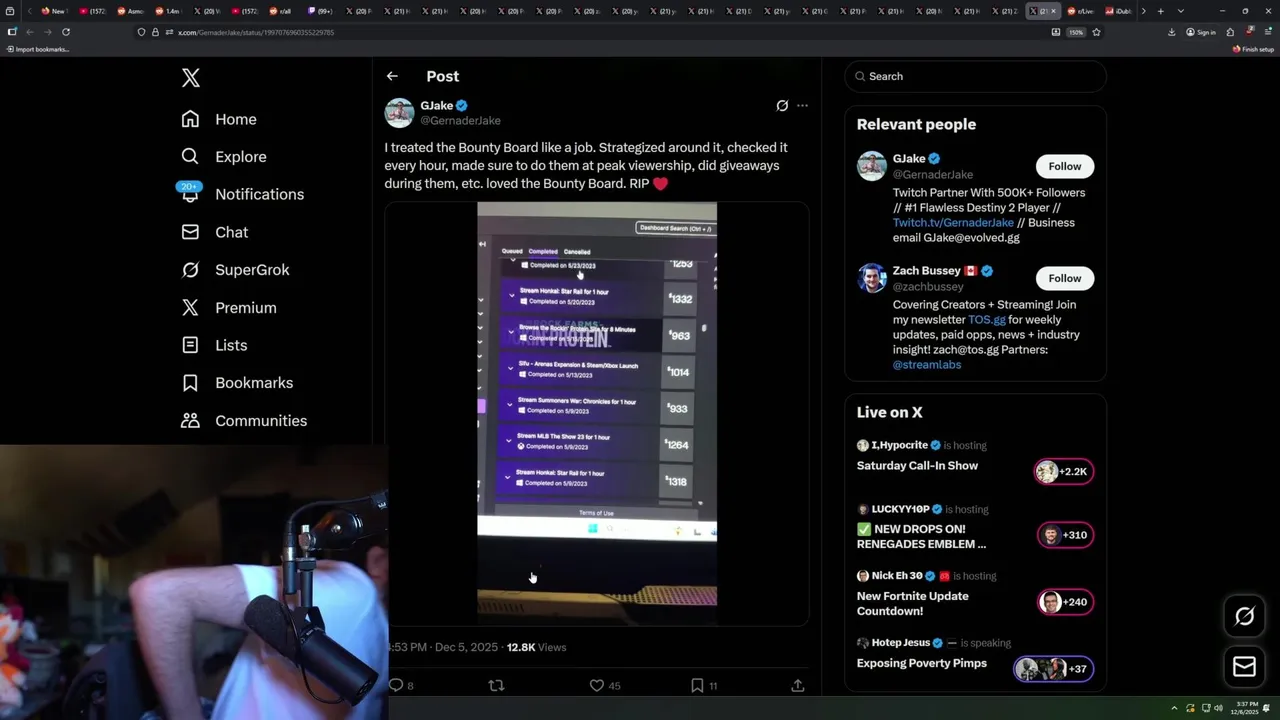Image resolution: width=1280 pixels, height=720 pixels.
Task: Click the taskbar volume speaker icon
Action: point(1219,708)
